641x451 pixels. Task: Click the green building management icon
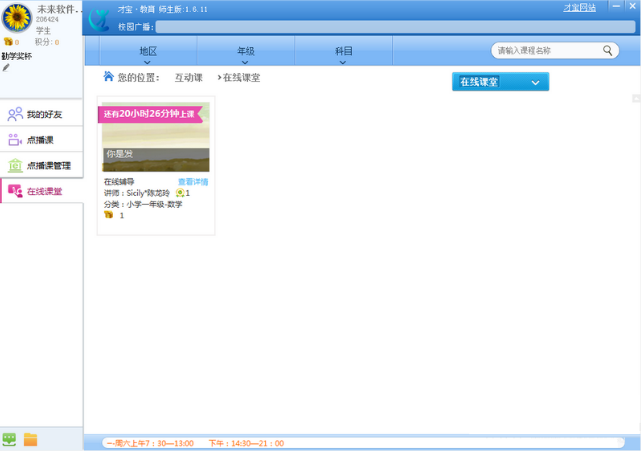coord(15,166)
